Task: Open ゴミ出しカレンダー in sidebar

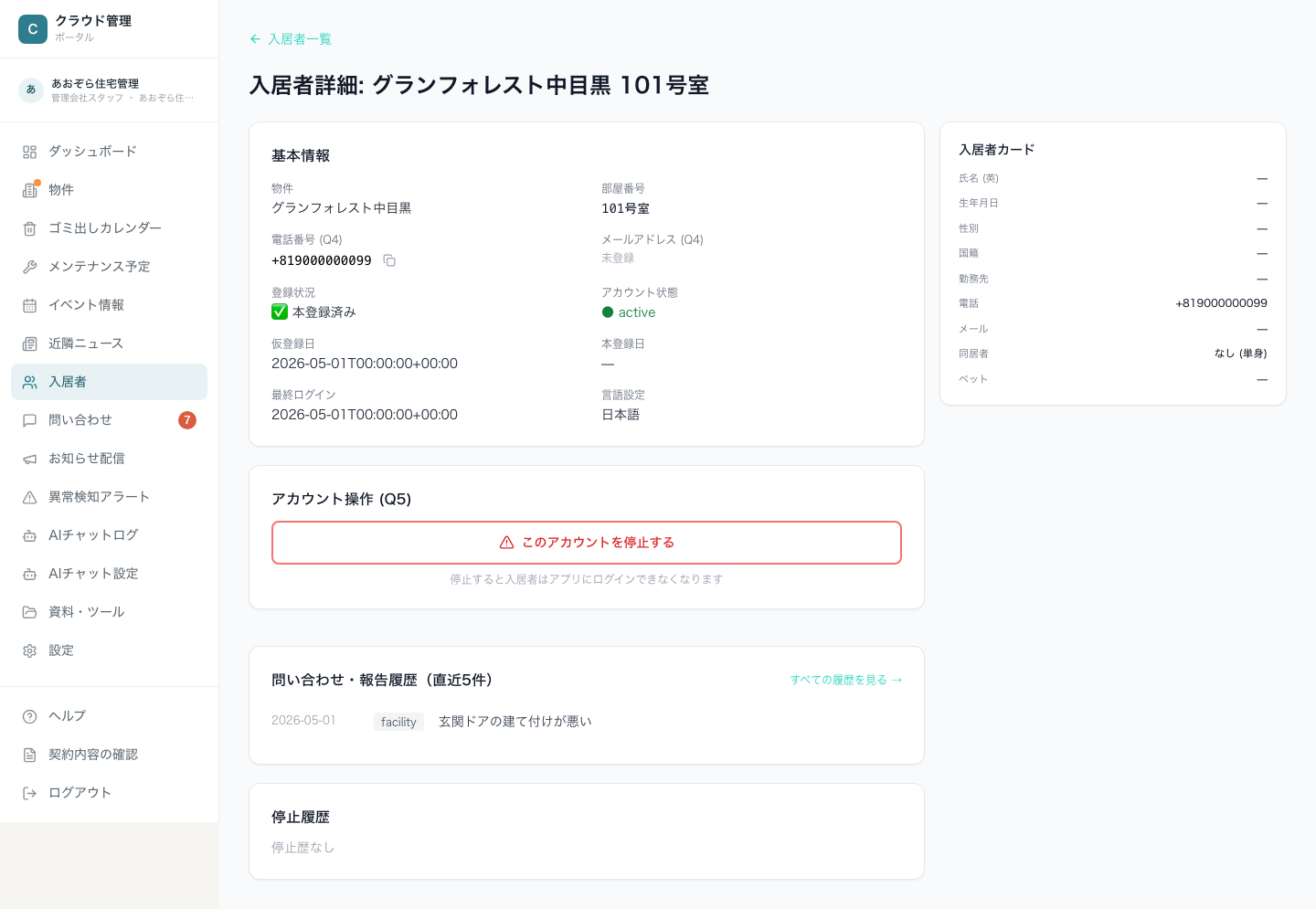Action: (x=110, y=228)
